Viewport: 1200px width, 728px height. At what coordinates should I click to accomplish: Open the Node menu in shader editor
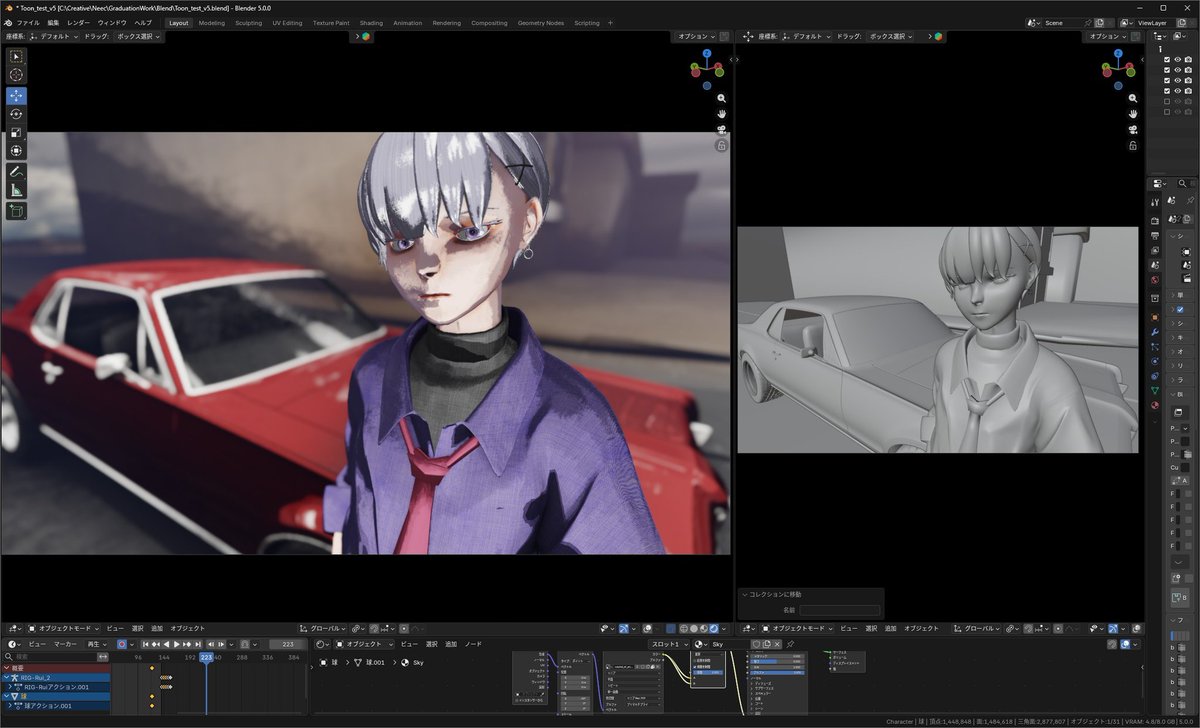pos(473,645)
